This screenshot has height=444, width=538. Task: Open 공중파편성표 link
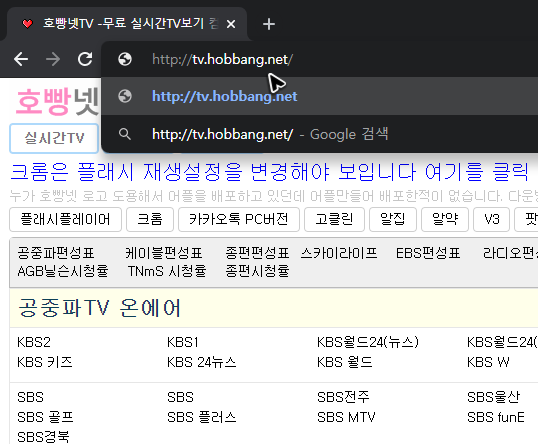(x=56, y=253)
